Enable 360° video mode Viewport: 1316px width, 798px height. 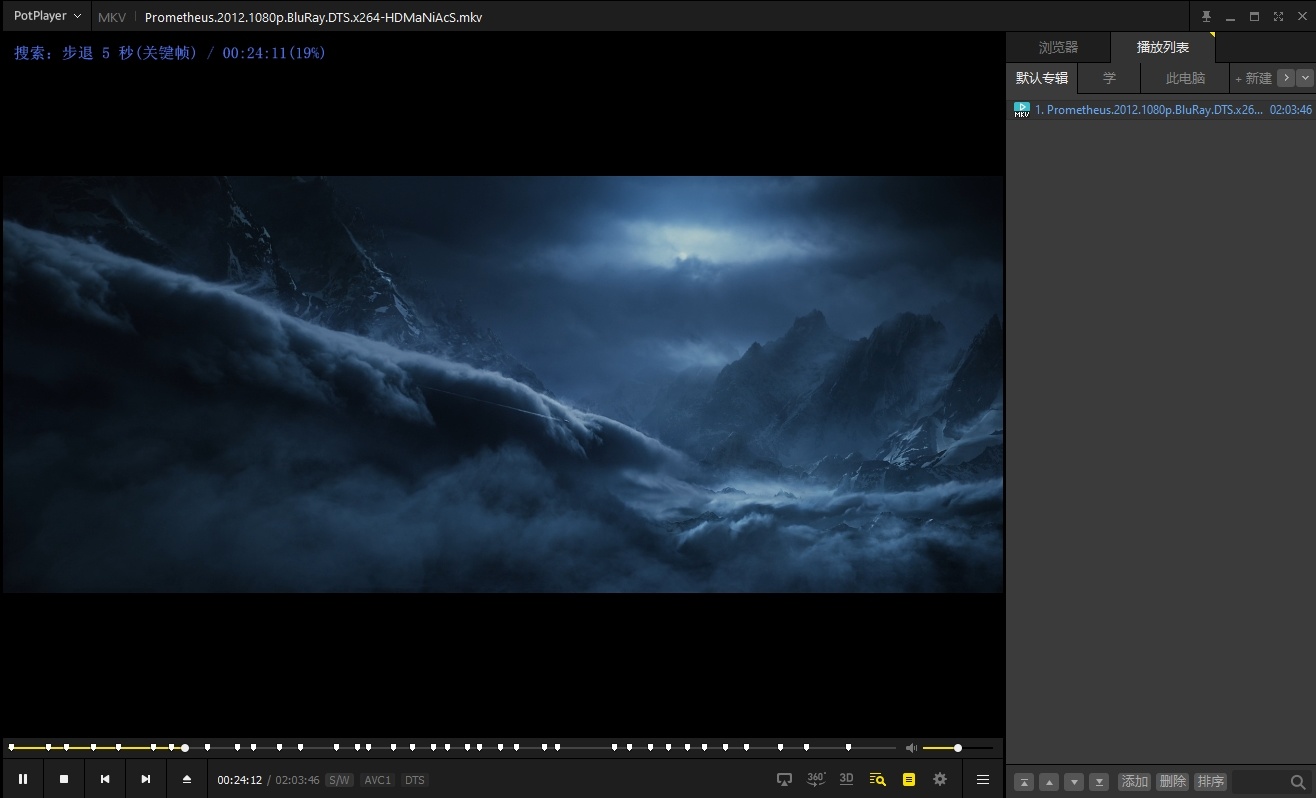816,779
